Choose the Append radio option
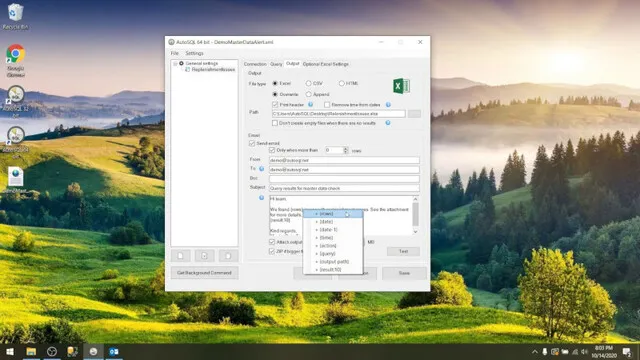Image resolution: width=640 pixels, height=360 pixels. pyautogui.click(x=309, y=94)
